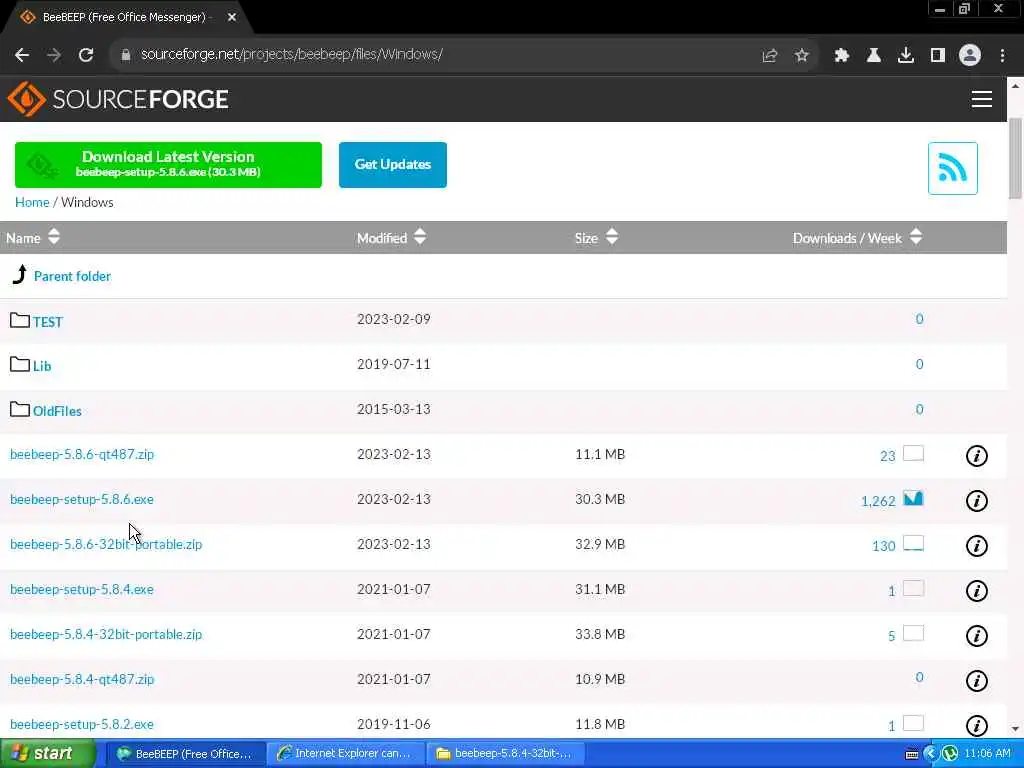Switch to BeeBEEP Chrome taskbar window
This screenshot has width=1024, height=768.
[185, 754]
